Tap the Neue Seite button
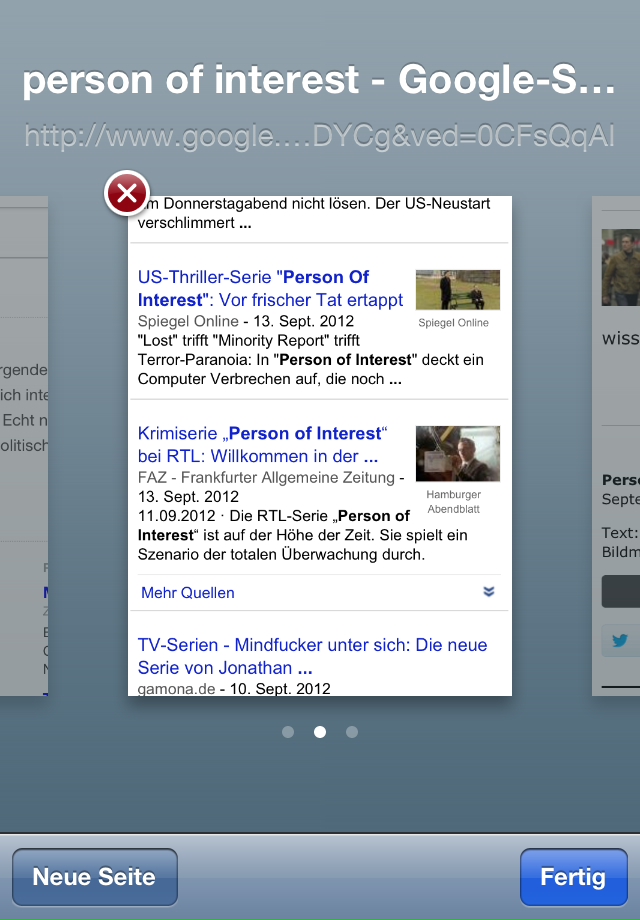Viewport: 640px width, 920px height. pyautogui.click(x=95, y=877)
